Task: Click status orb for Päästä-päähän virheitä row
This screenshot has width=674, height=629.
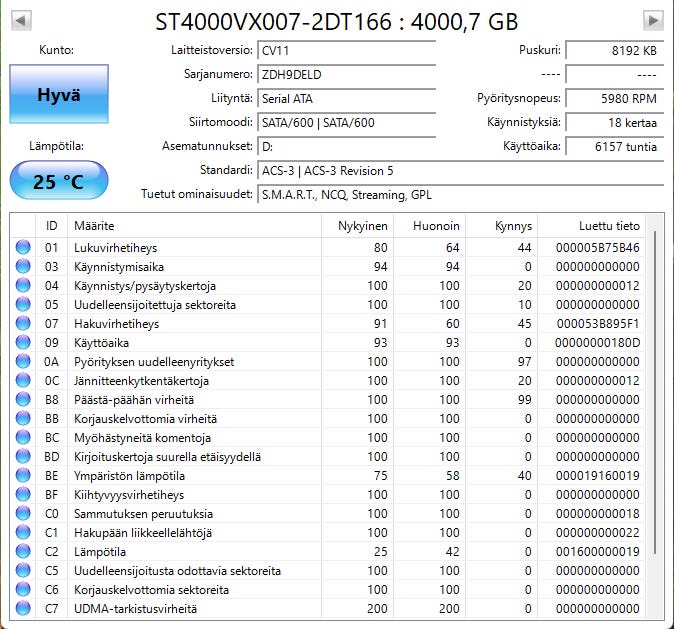Action: (23, 399)
